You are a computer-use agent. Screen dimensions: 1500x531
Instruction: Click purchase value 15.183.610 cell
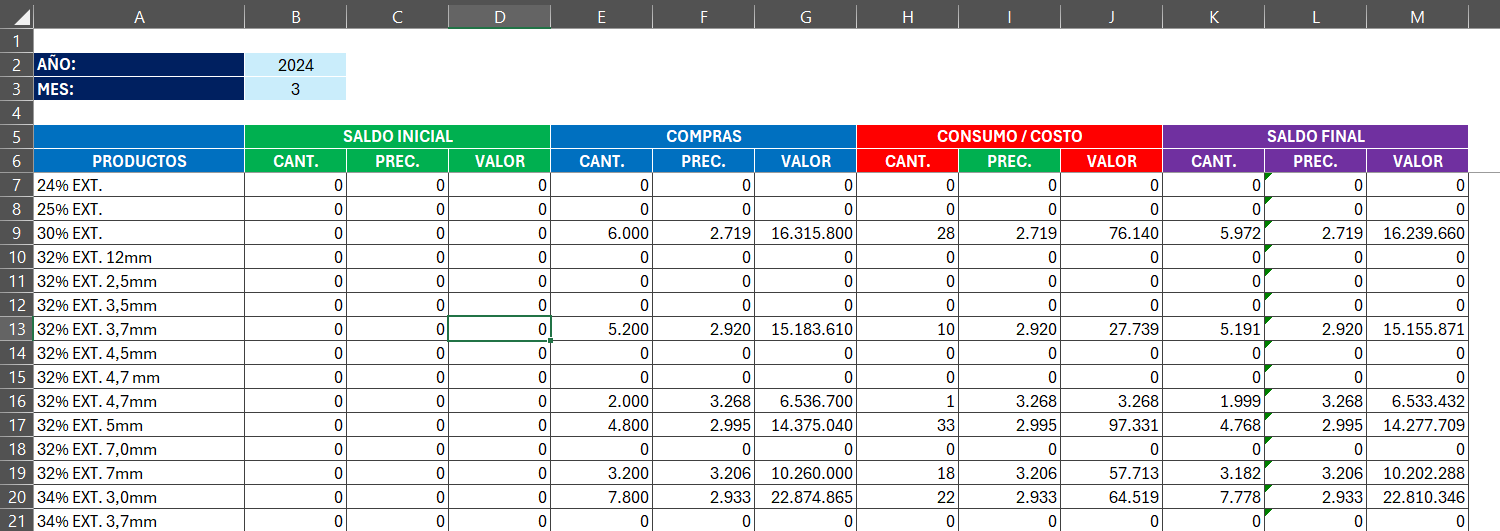pos(805,329)
